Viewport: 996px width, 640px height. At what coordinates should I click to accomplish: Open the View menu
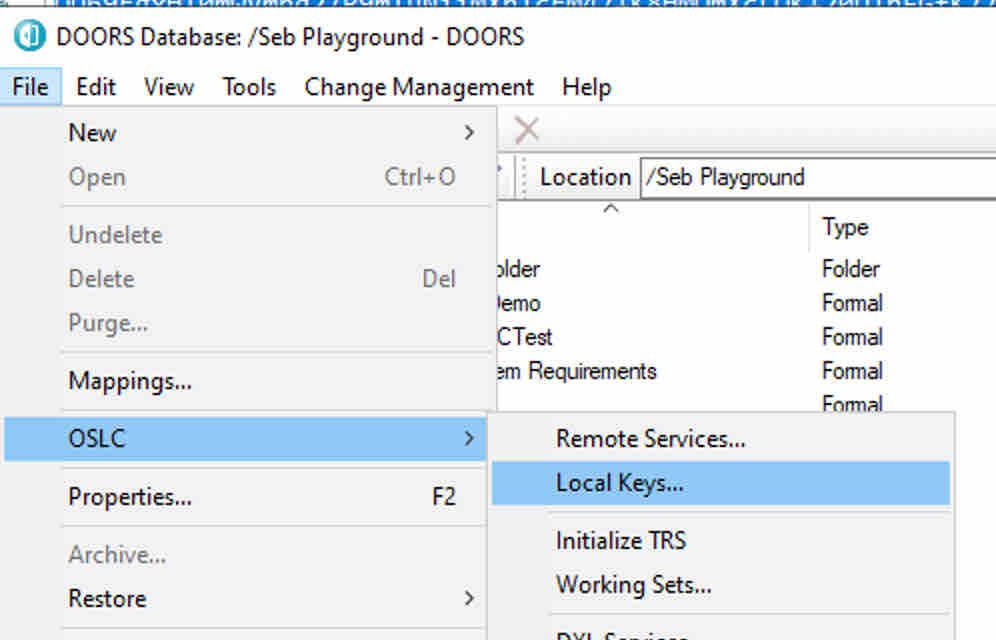(x=169, y=87)
